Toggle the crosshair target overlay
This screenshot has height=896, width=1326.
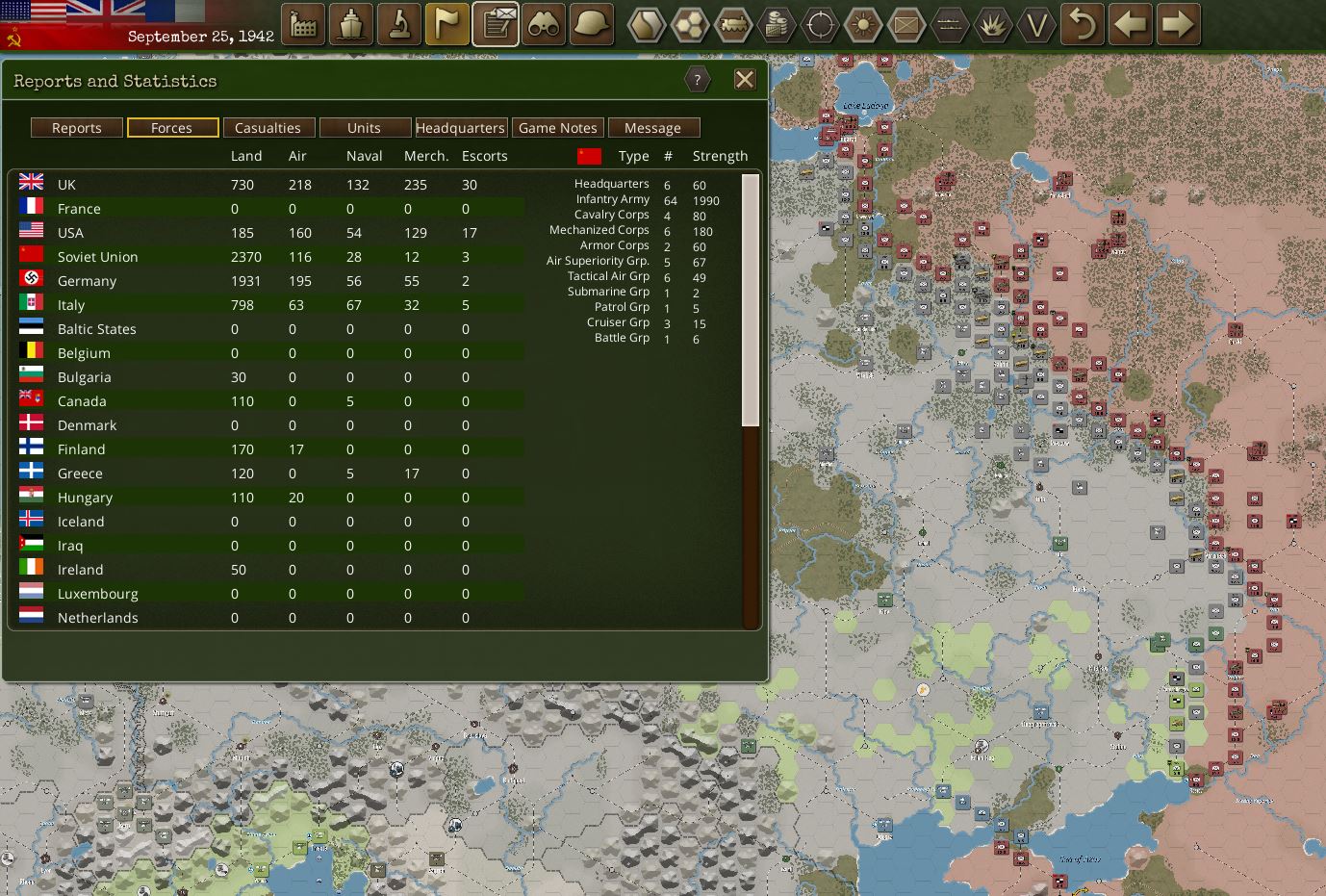pyautogui.click(x=820, y=25)
